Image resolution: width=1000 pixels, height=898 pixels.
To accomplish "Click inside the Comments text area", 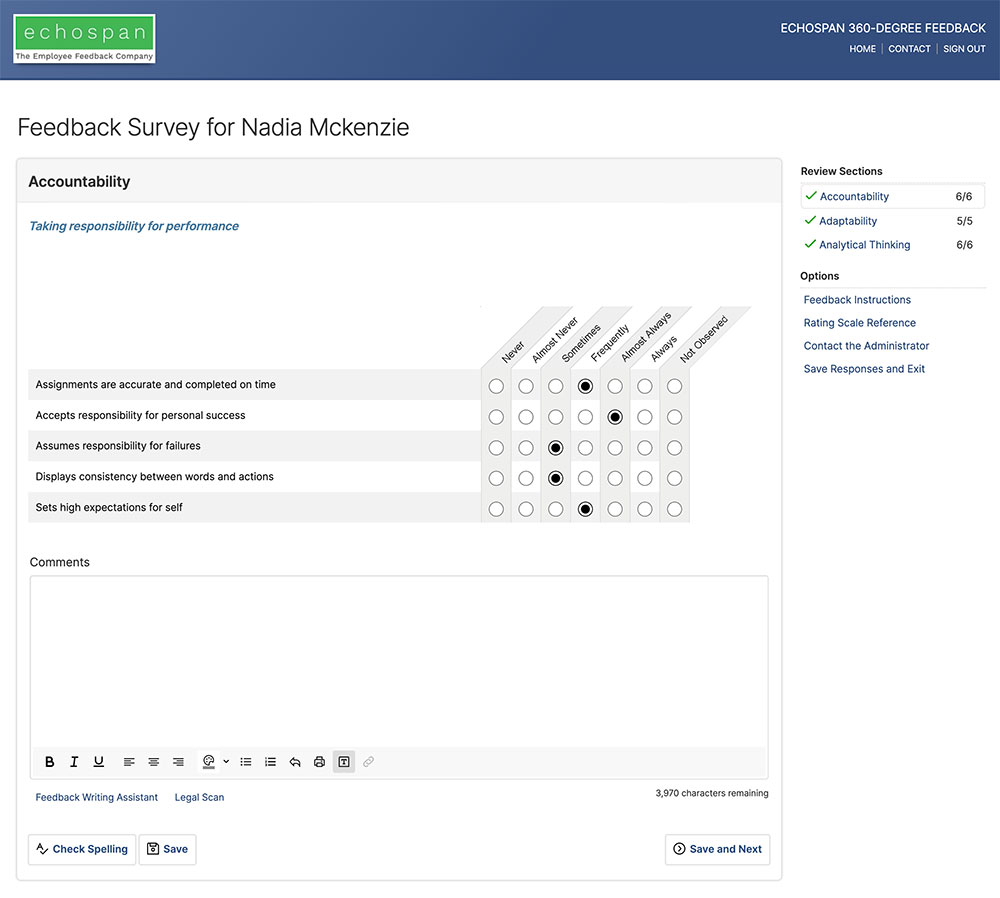I will click(x=399, y=660).
